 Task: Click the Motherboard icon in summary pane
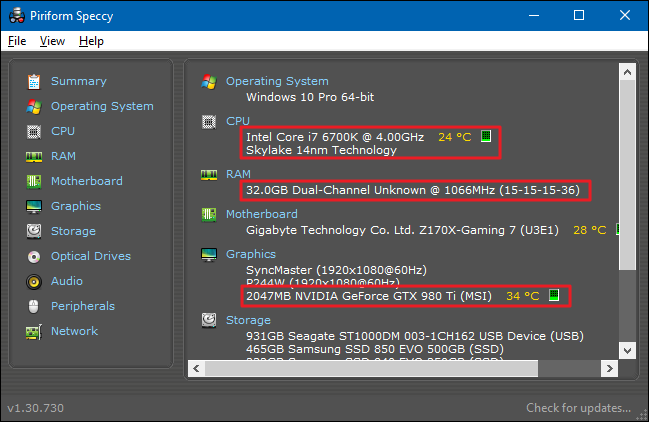(209, 214)
